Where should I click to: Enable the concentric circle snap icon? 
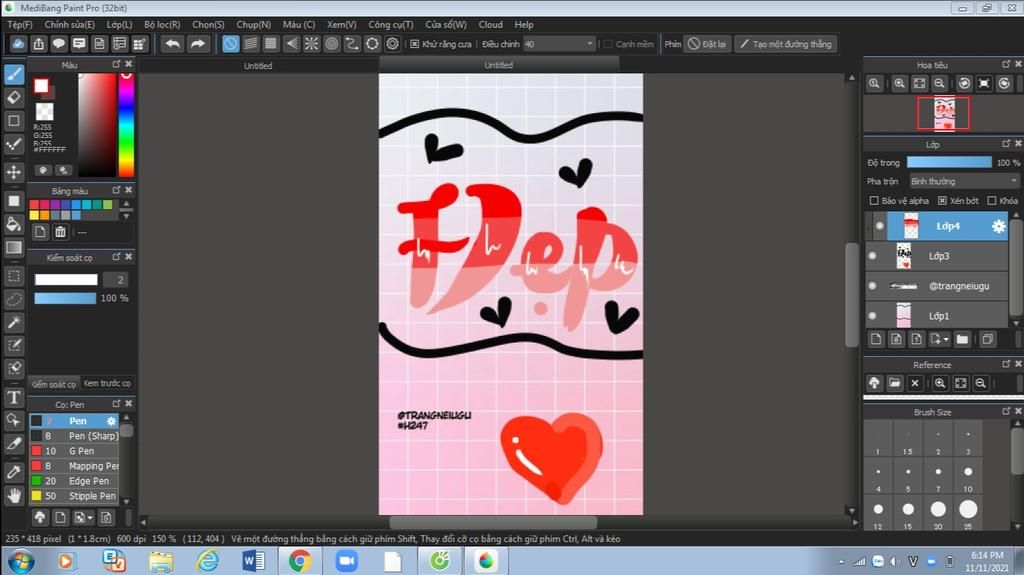click(332, 44)
